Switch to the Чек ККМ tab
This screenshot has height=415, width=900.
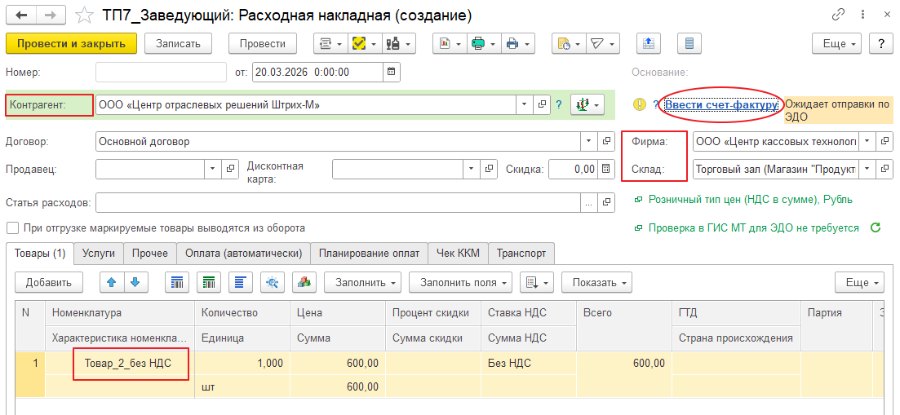(458, 253)
